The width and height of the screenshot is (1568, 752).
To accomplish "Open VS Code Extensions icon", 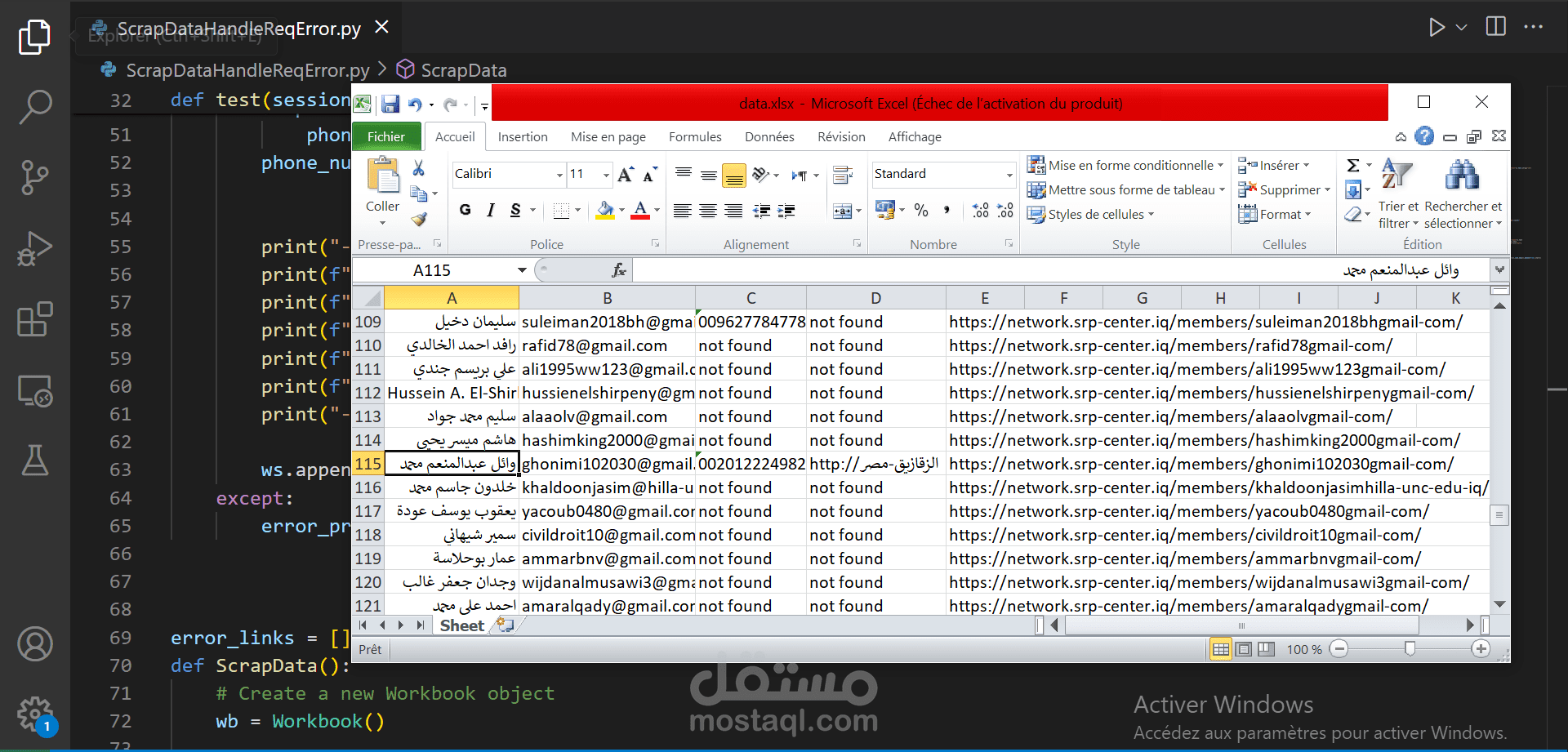I will [35, 319].
